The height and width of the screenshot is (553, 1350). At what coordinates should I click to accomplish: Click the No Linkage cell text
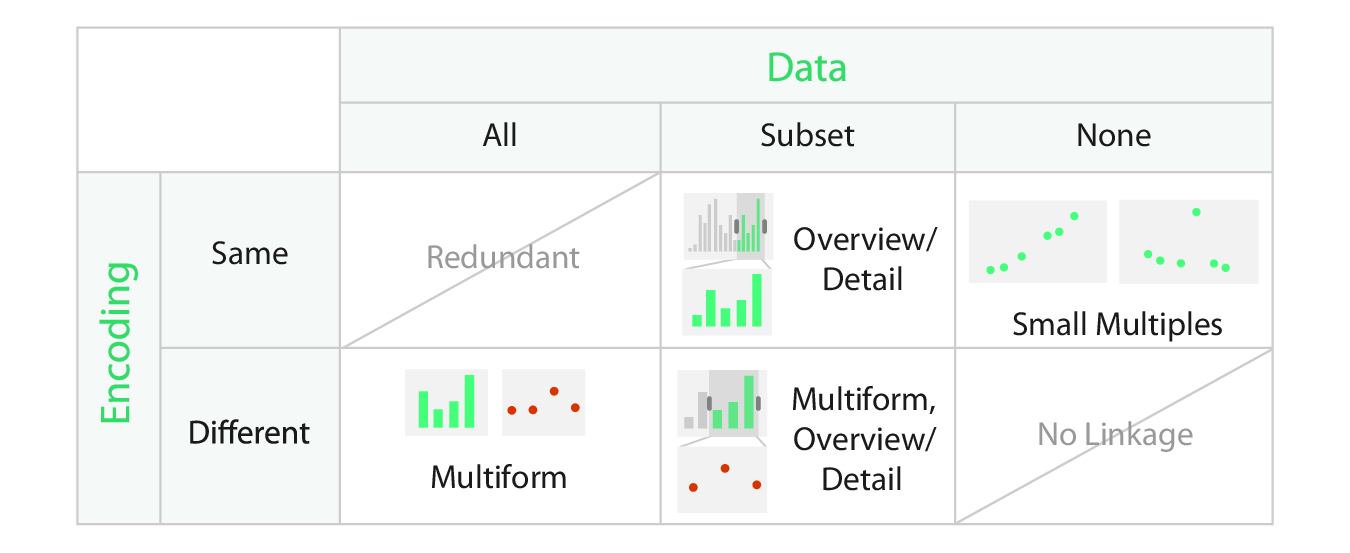1115,434
